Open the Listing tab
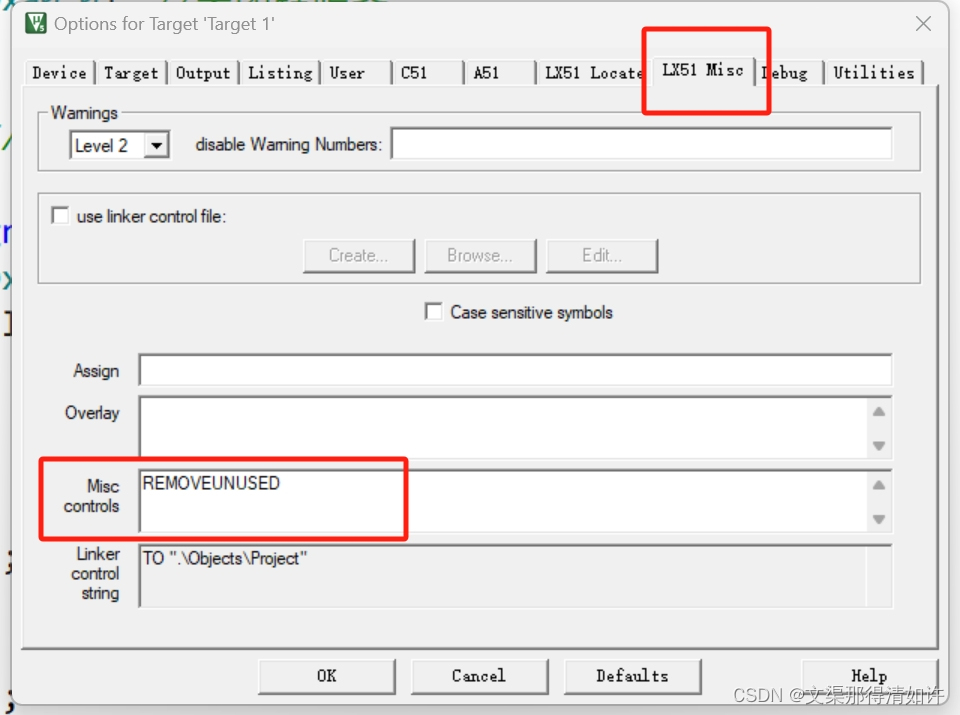This screenshot has height=715, width=960. tap(280, 73)
